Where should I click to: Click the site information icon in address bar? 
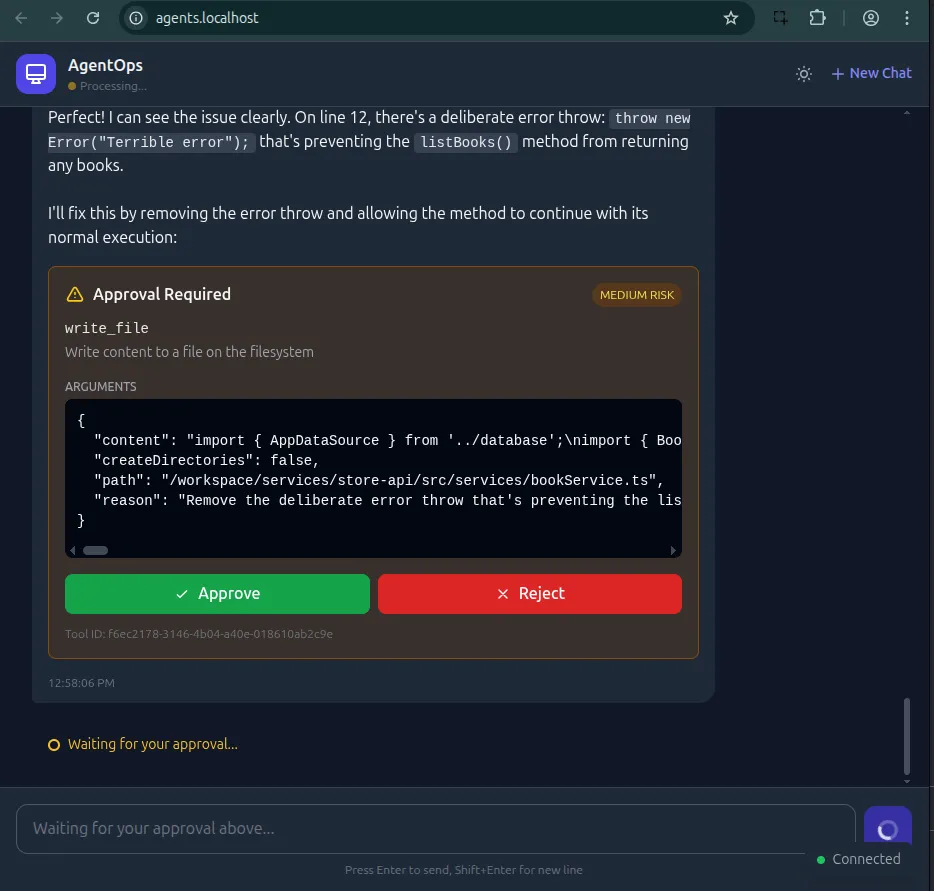[137, 18]
